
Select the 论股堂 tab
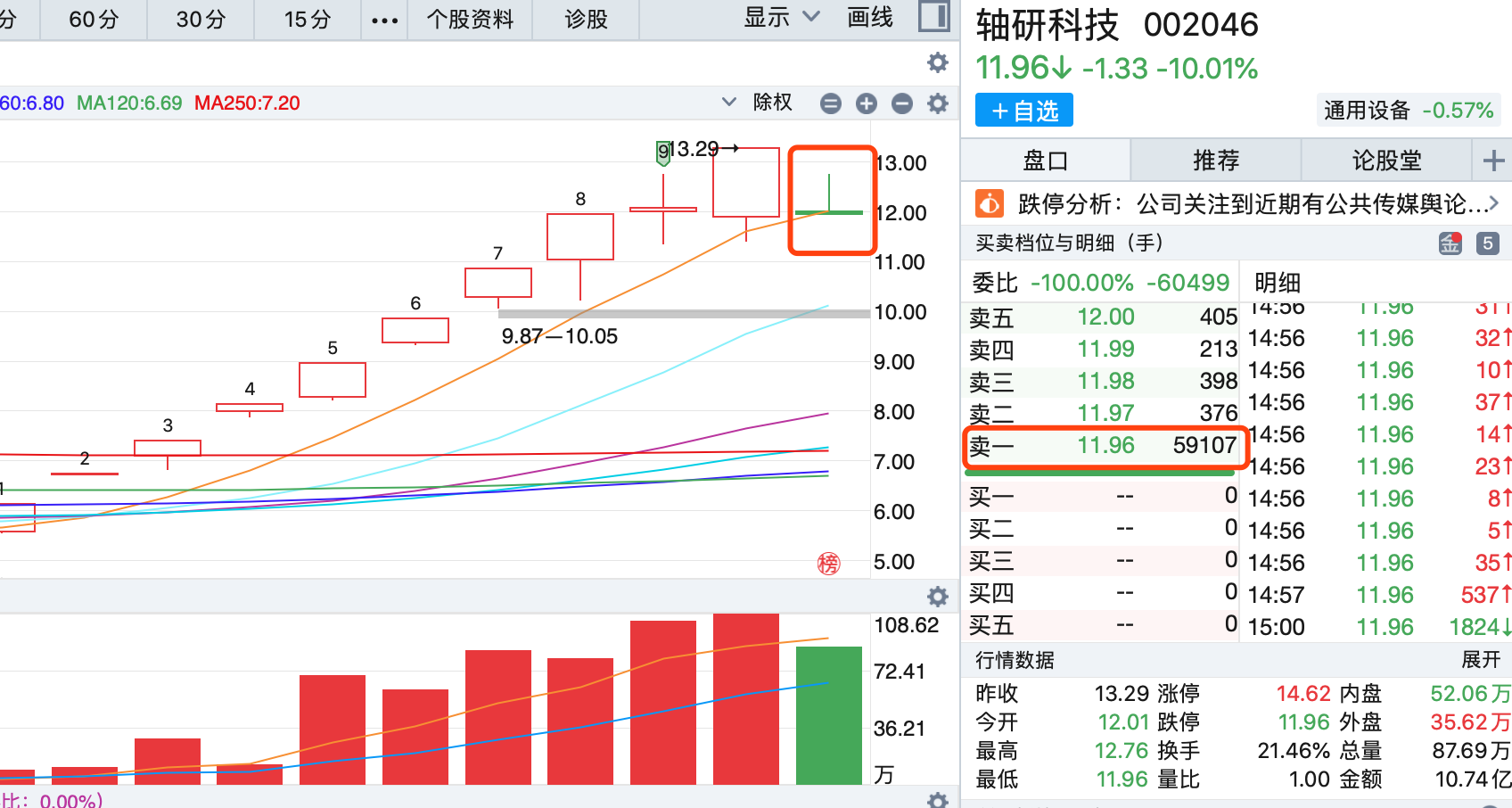tap(1386, 161)
